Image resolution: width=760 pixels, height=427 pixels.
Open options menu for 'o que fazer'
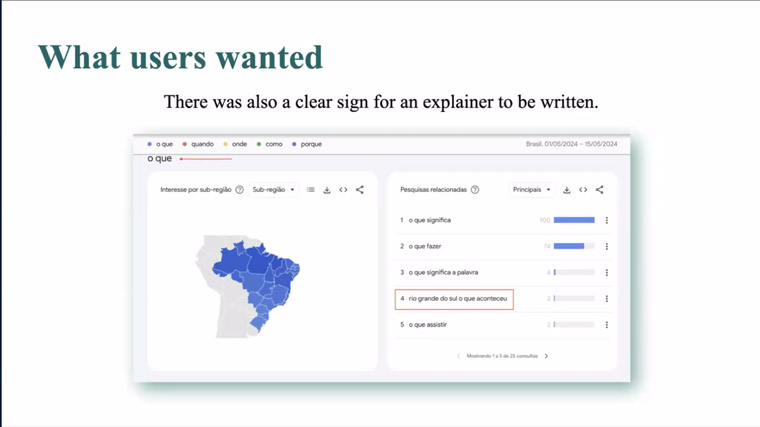coord(606,247)
